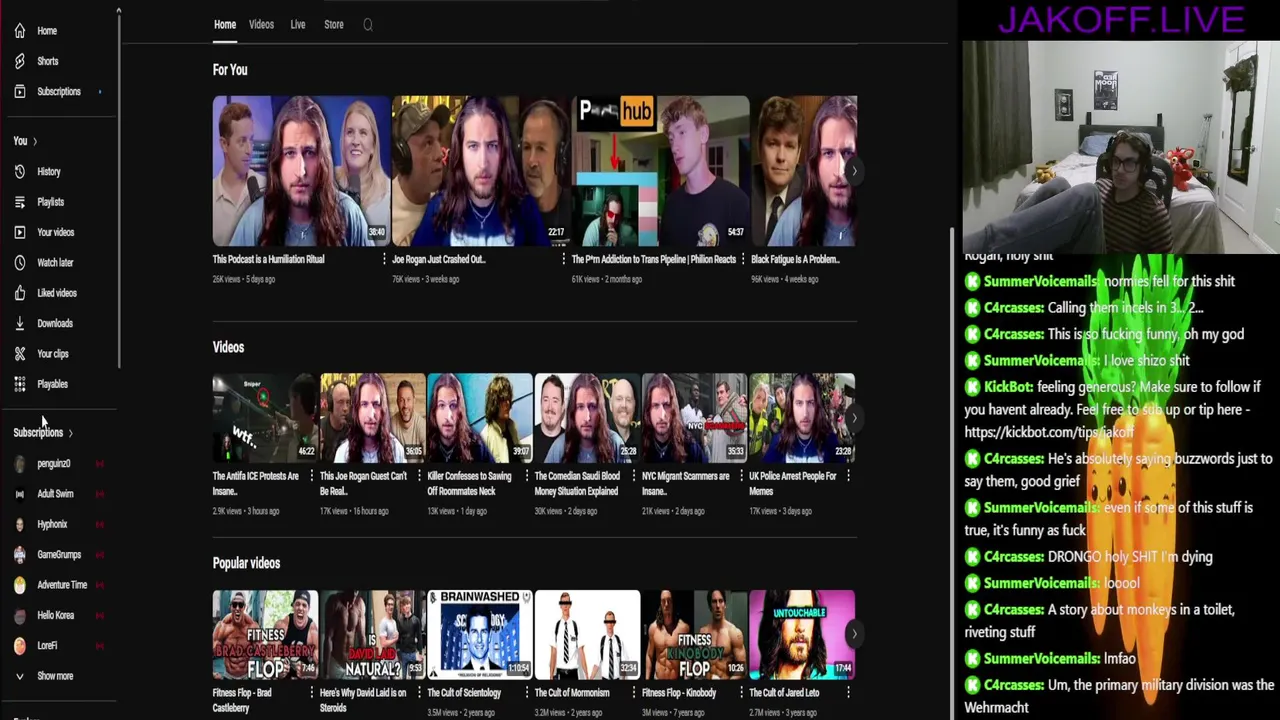The height and width of the screenshot is (720, 1280).
Task: Play 'This Joe Rogan Guest Can't Be Real' thumbnail
Action: point(372,419)
